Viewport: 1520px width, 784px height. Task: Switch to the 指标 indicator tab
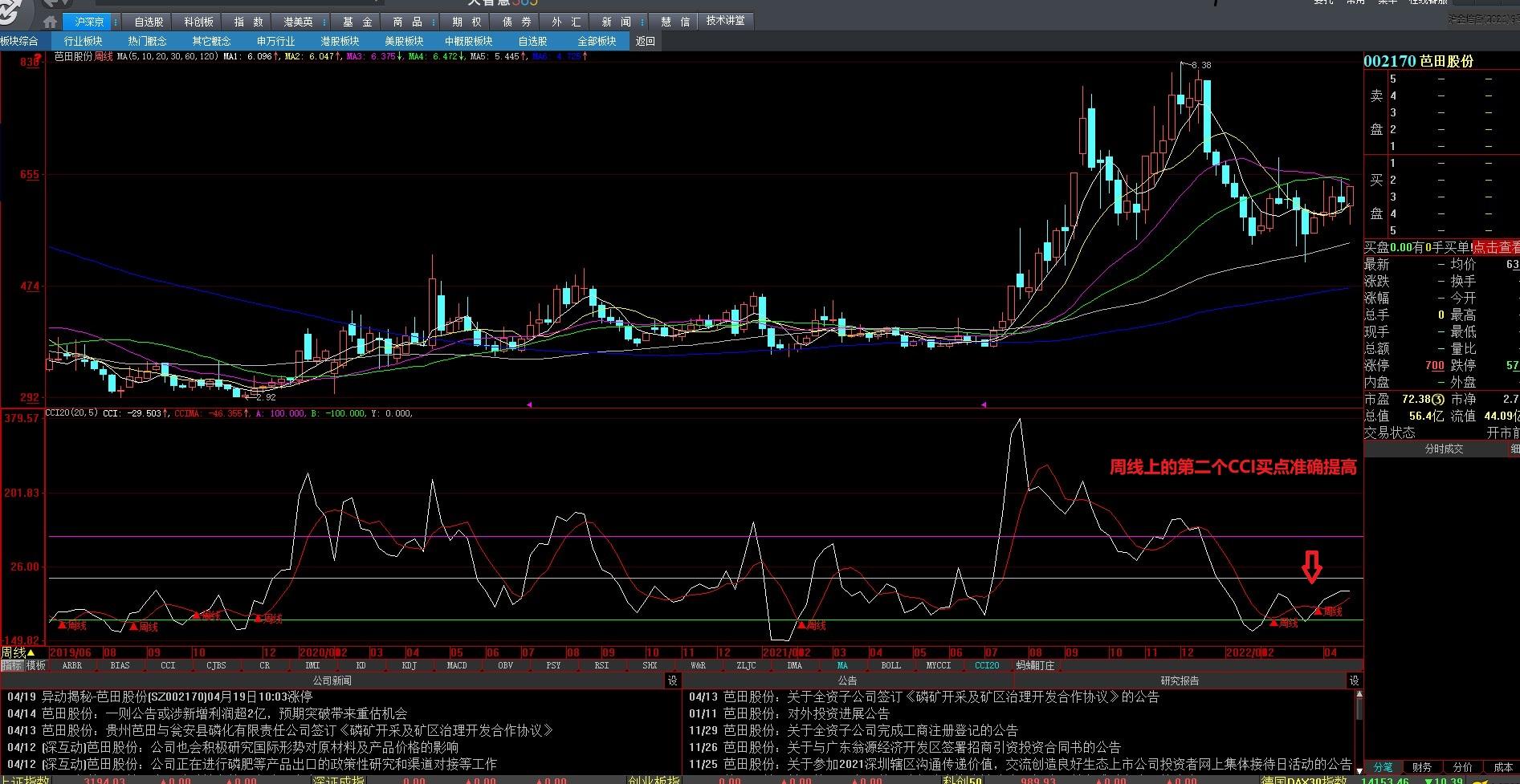pyautogui.click(x=11, y=665)
